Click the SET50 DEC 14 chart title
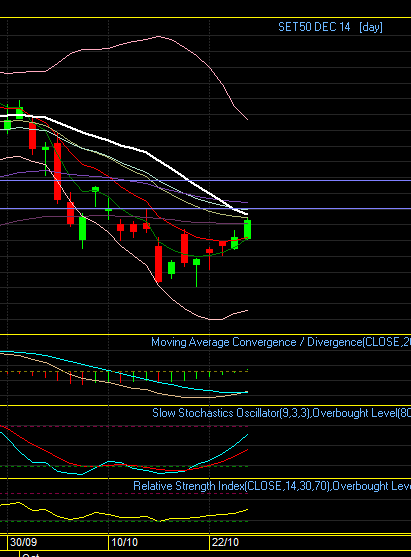411x557 pixels. (314, 27)
